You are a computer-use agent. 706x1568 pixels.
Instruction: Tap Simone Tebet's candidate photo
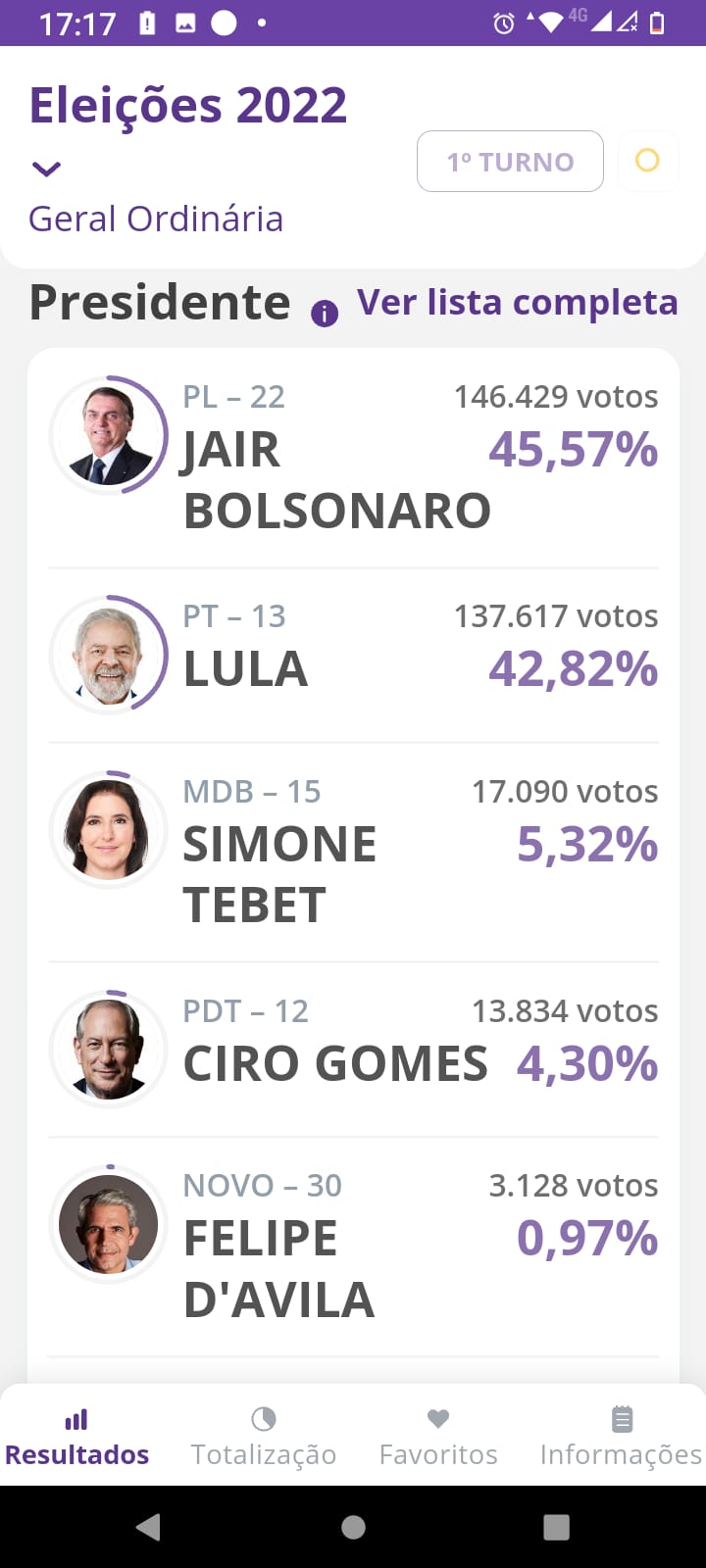(109, 830)
